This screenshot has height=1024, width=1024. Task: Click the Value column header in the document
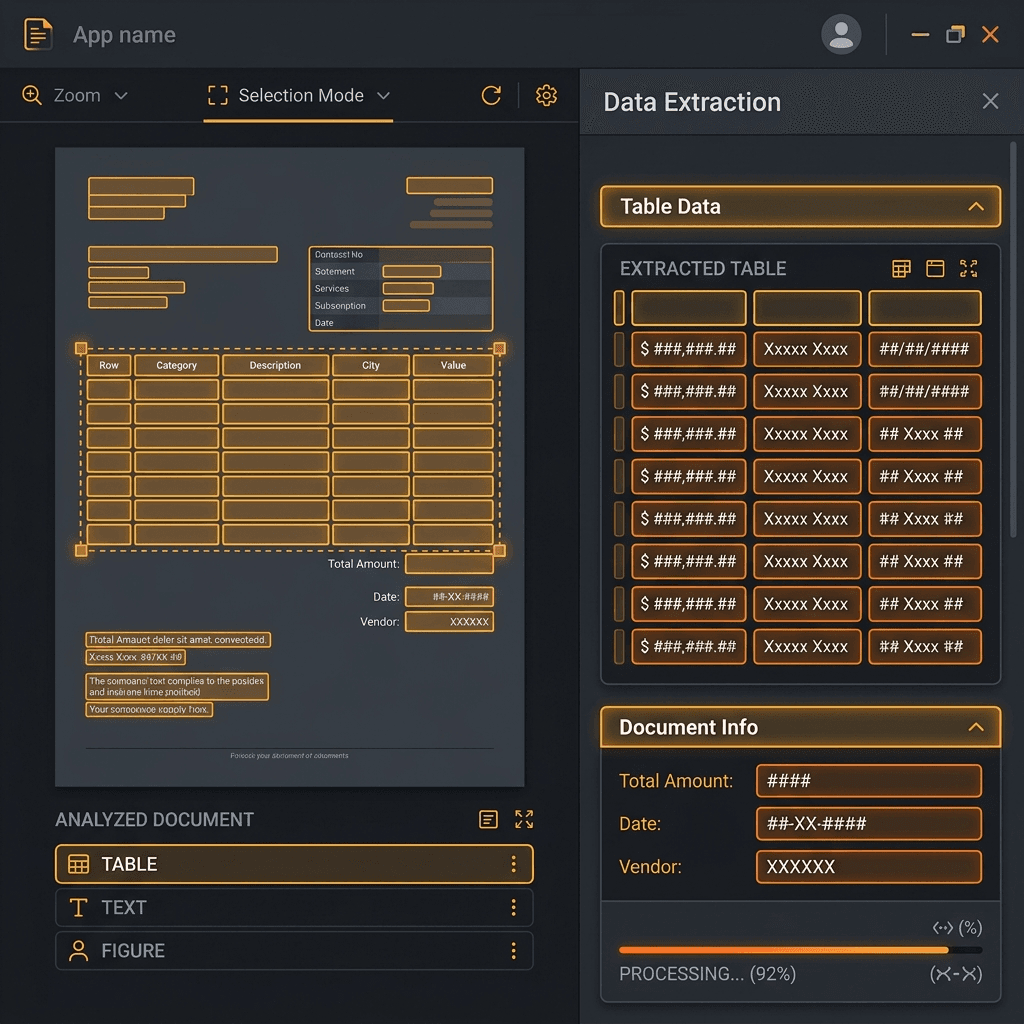(453, 365)
